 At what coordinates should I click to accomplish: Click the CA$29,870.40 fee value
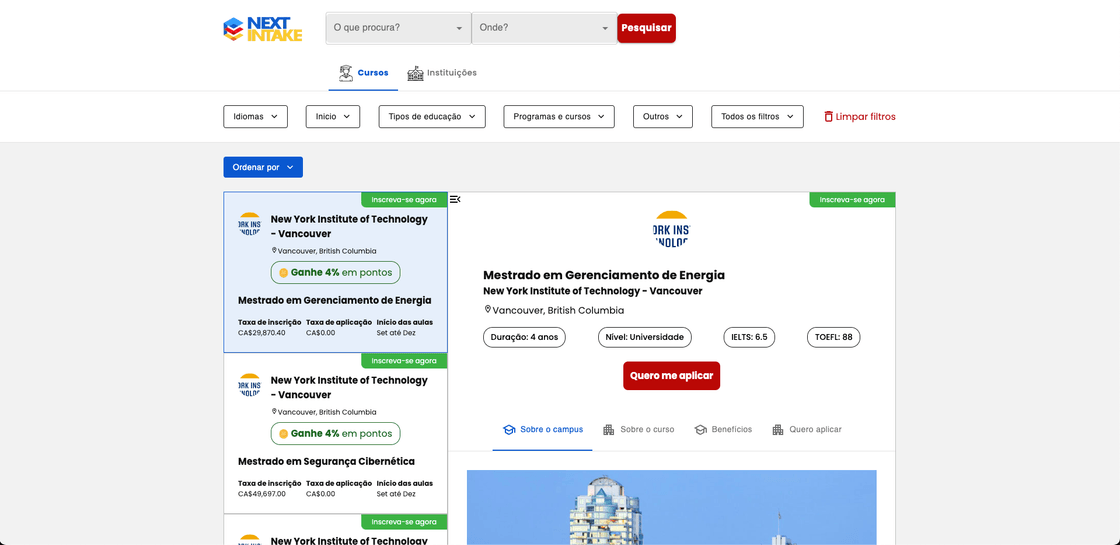261,333
